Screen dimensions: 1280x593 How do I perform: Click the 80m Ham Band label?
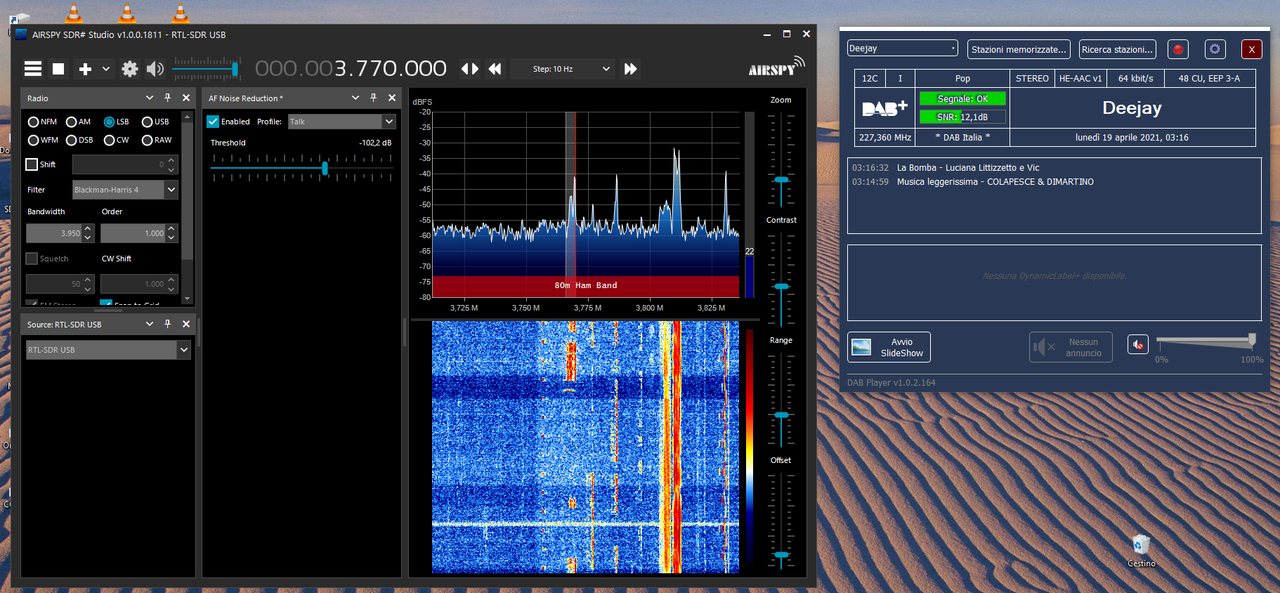[x=586, y=285]
